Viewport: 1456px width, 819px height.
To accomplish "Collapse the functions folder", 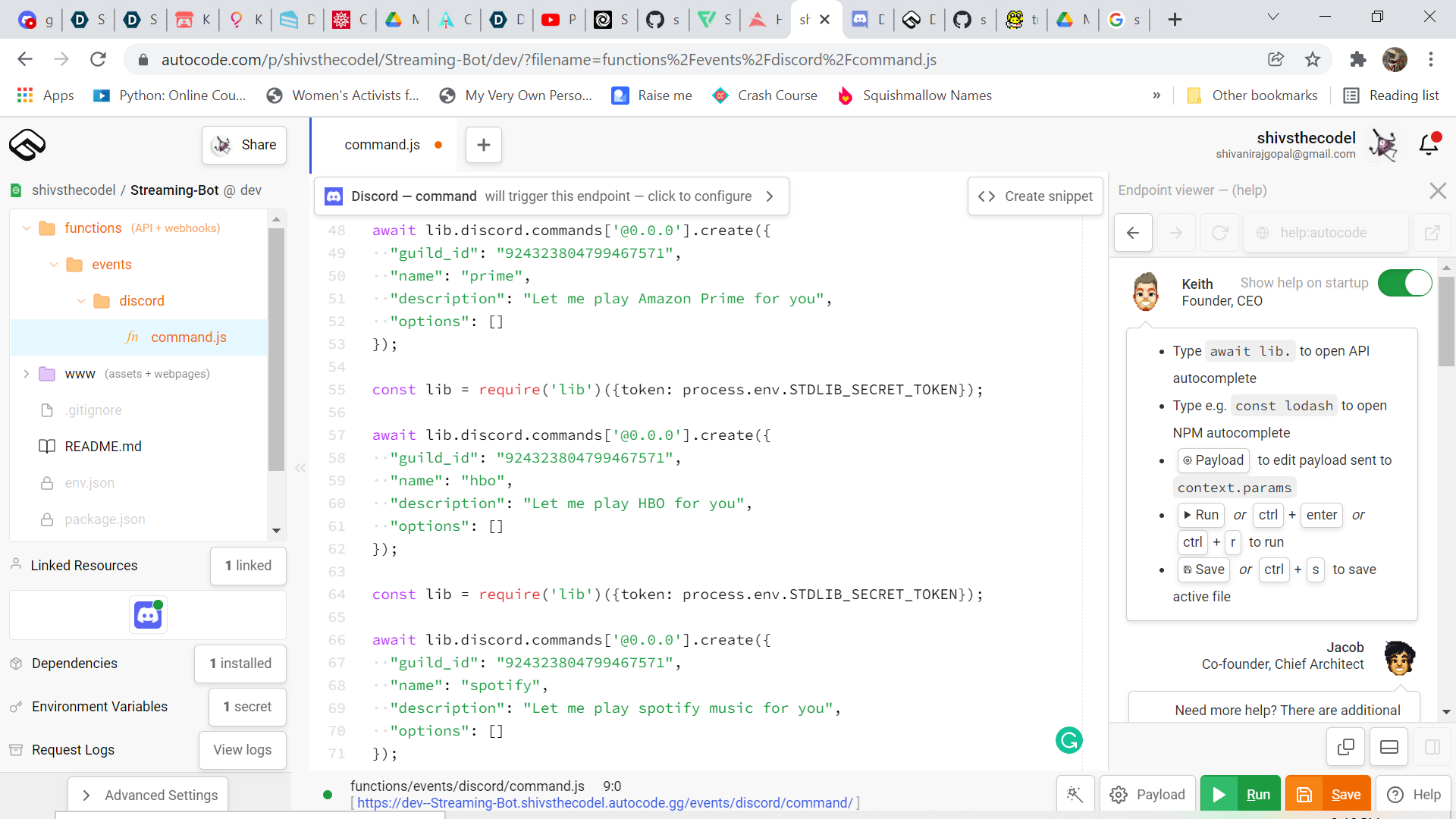I will pos(27,228).
